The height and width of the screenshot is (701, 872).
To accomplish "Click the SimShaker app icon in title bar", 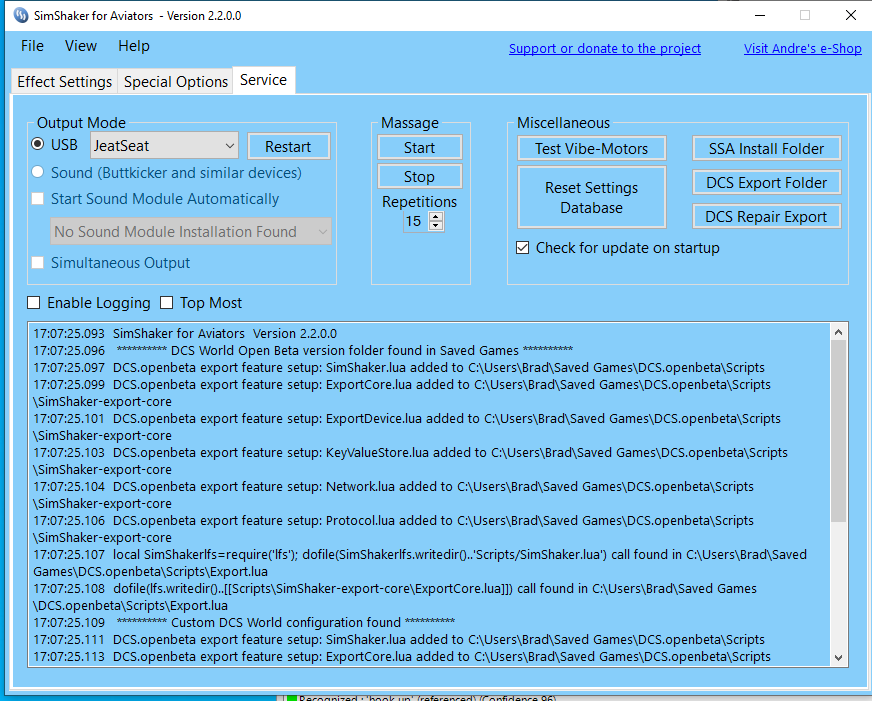I will tap(21, 16).
